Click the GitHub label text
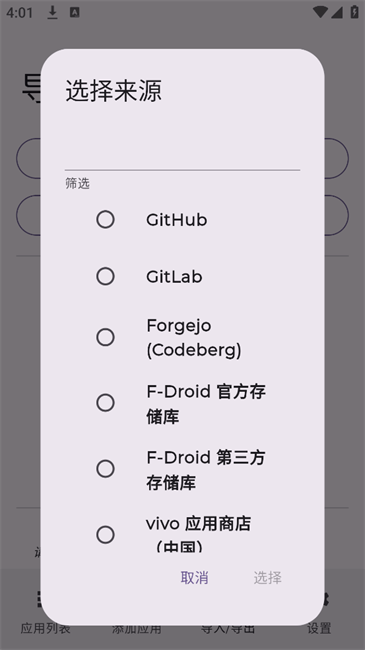The height and width of the screenshot is (650, 365). 177,220
